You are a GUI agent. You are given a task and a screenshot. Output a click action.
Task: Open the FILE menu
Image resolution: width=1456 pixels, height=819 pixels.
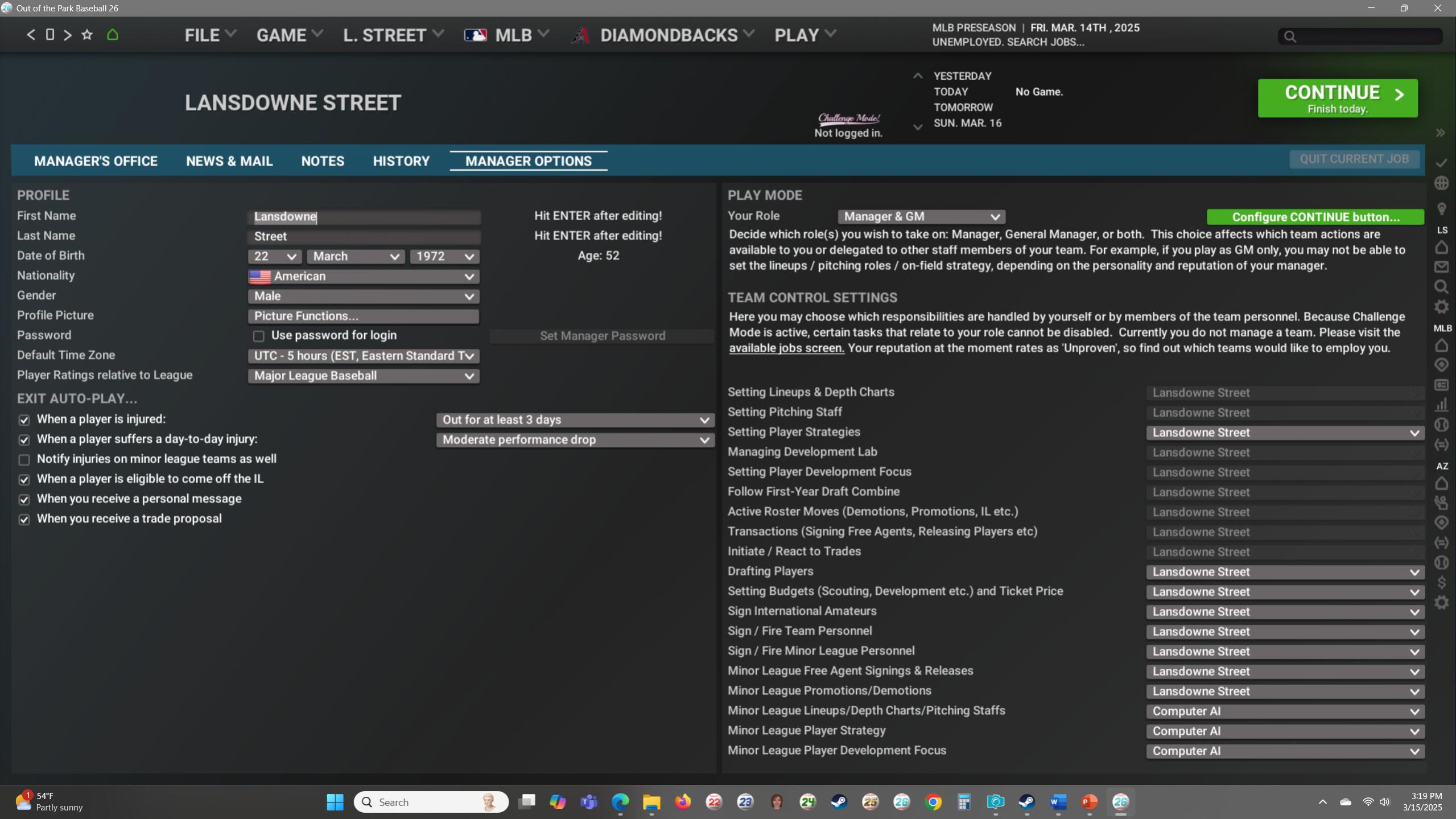point(210,35)
